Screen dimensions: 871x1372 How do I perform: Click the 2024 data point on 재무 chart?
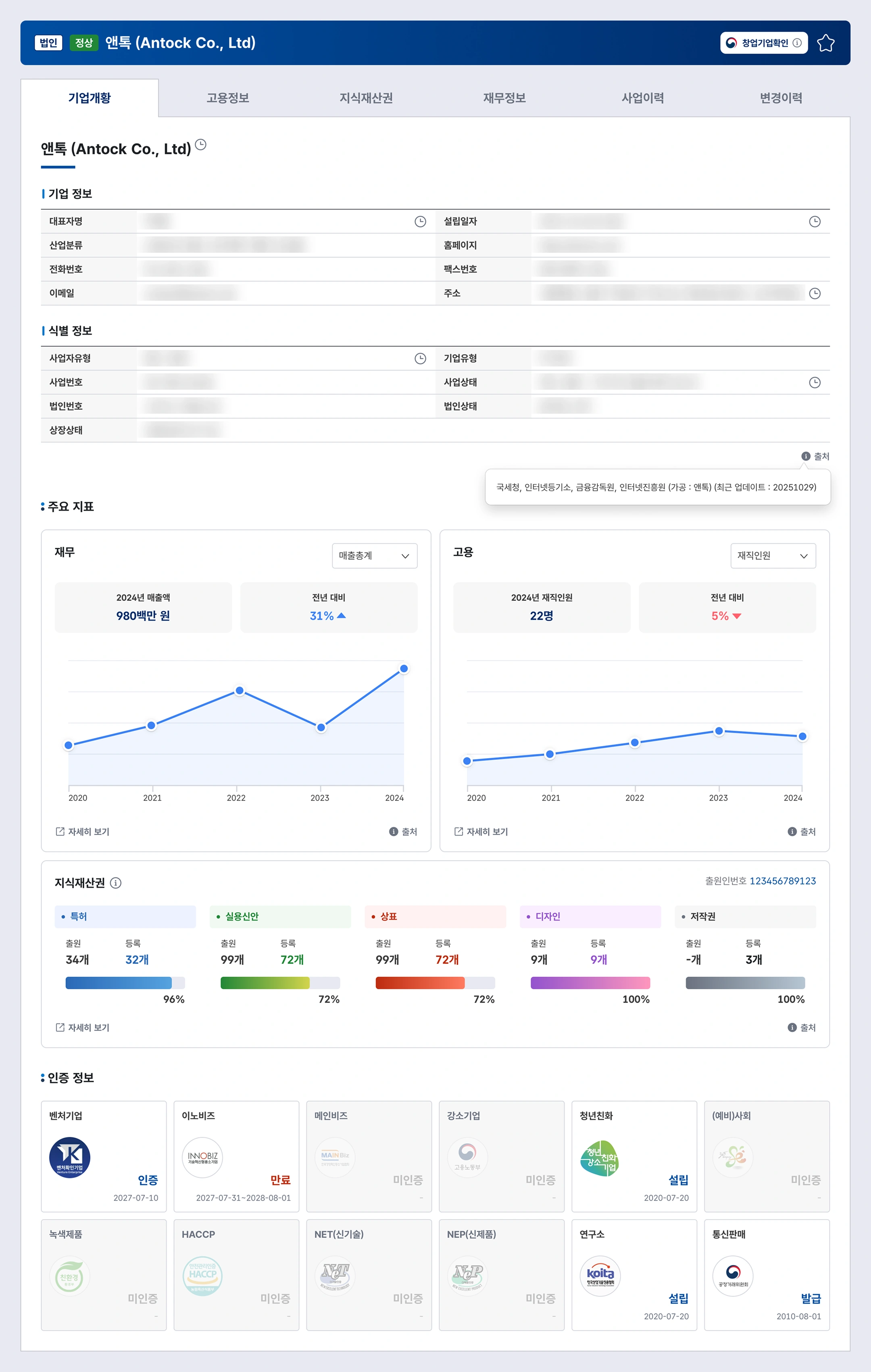click(x=404, y=668)
